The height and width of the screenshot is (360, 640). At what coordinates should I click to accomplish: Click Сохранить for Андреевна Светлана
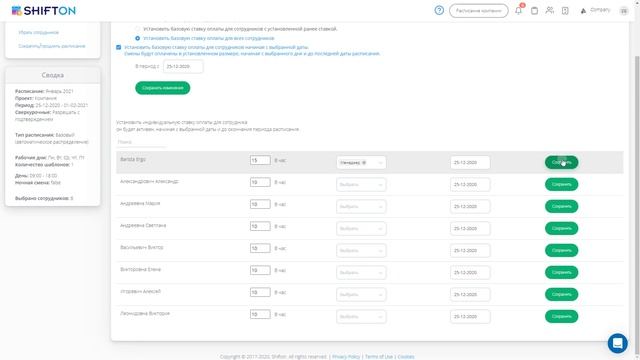tap(561, 229)
